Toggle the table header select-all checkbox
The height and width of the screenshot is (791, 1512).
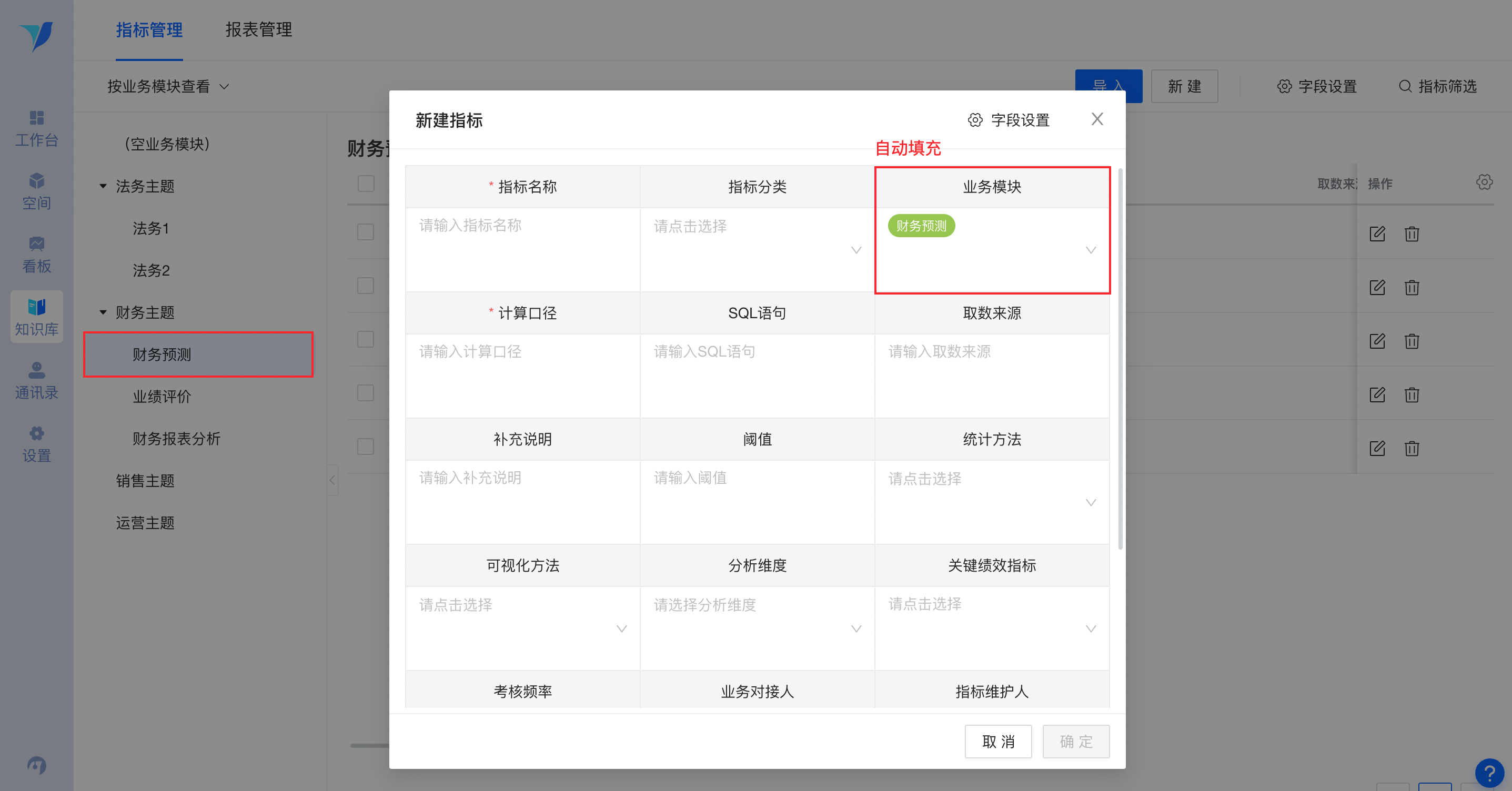click(x=366, y=184)
